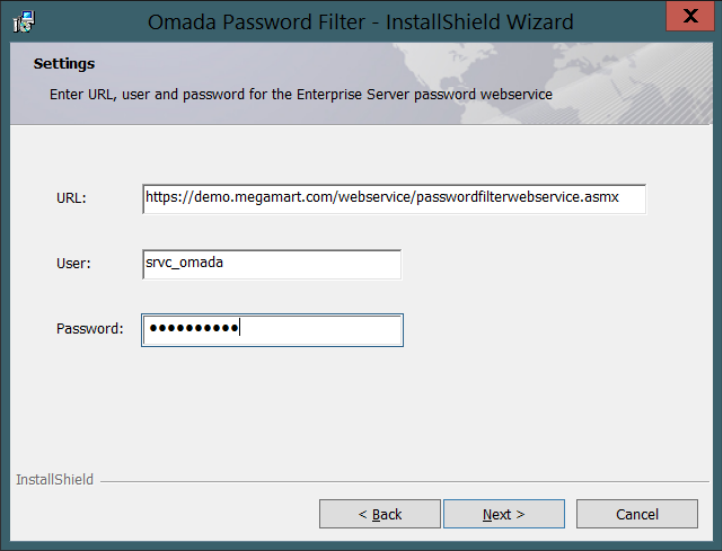Cancel the Omada Password Filter installation
The width and height of the screenshot is (722, 551).
pyautogui.click(x=637, y=514)
